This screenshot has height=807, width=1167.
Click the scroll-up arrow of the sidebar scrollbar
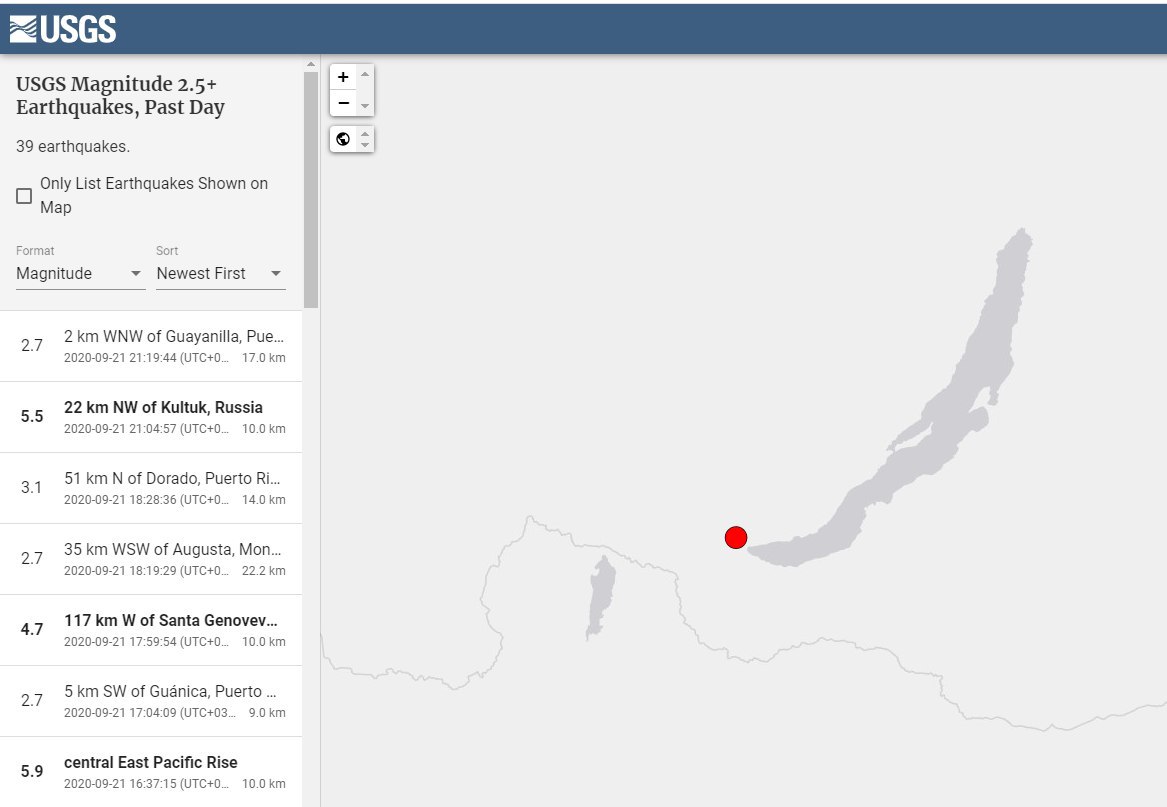(x=311, y=65)
